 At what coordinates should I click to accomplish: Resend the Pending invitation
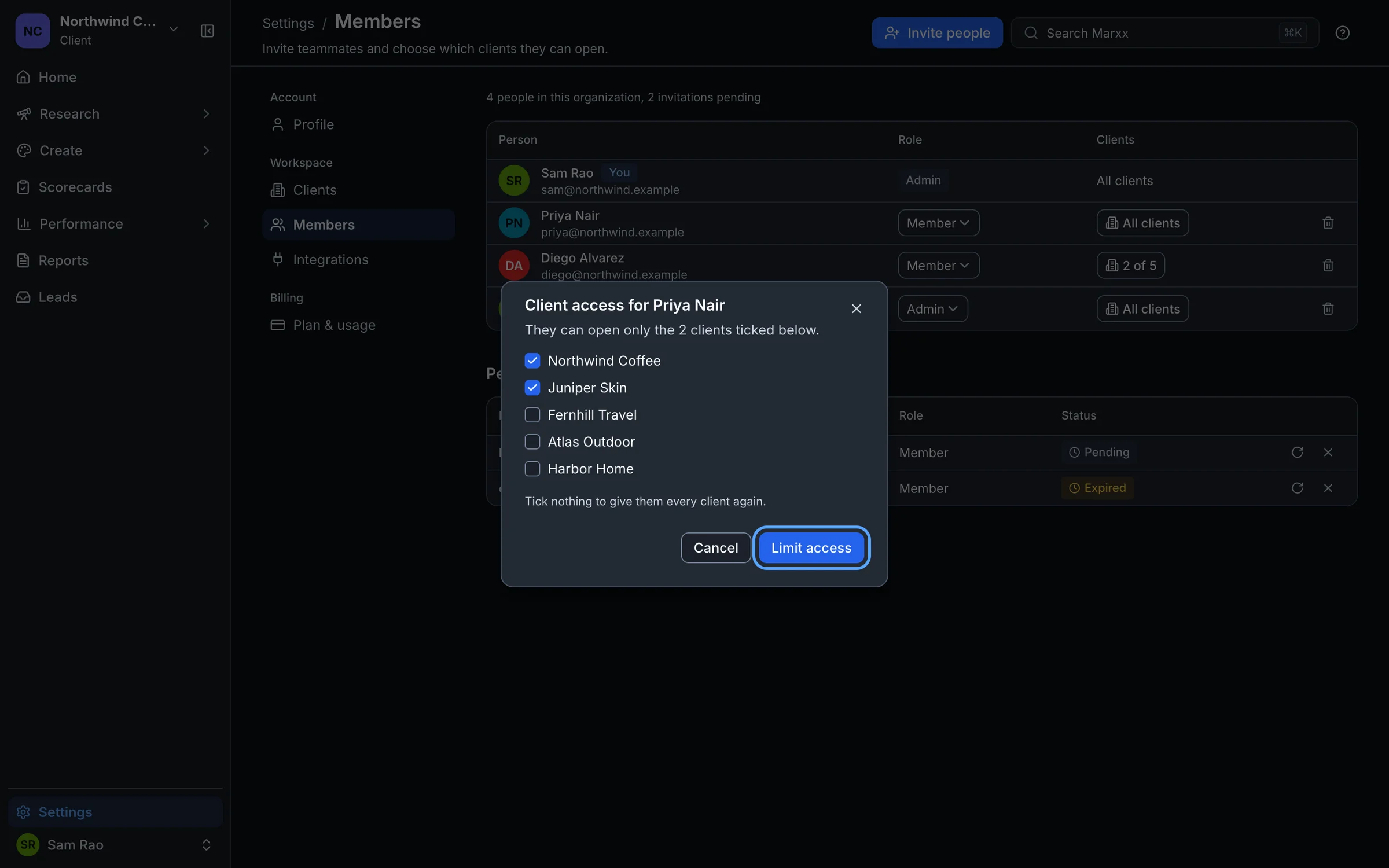pyautogui.click(x=1297, y=452)
